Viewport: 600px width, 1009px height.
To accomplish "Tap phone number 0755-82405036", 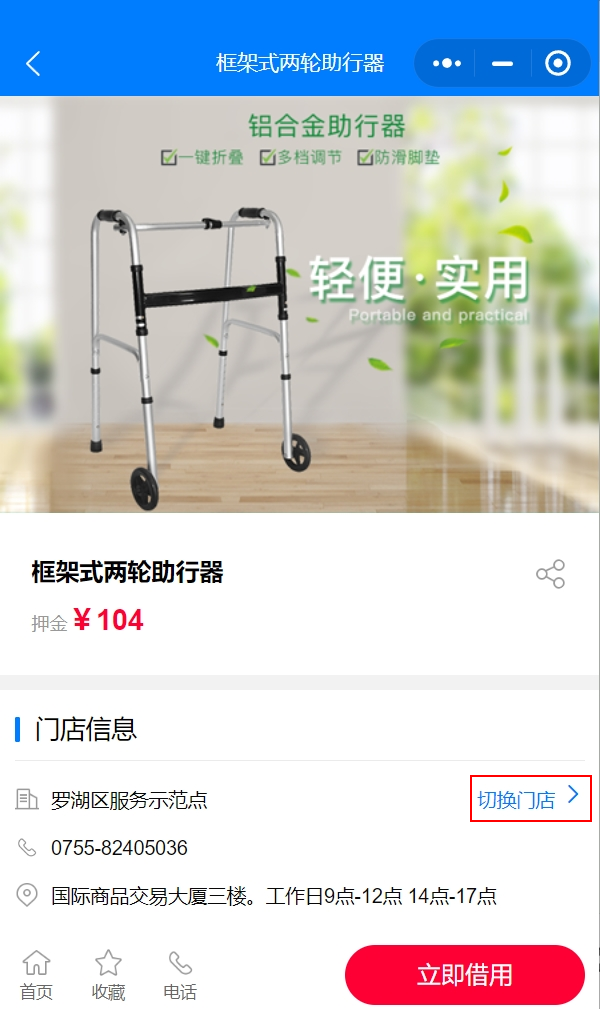I will [120, 847].
